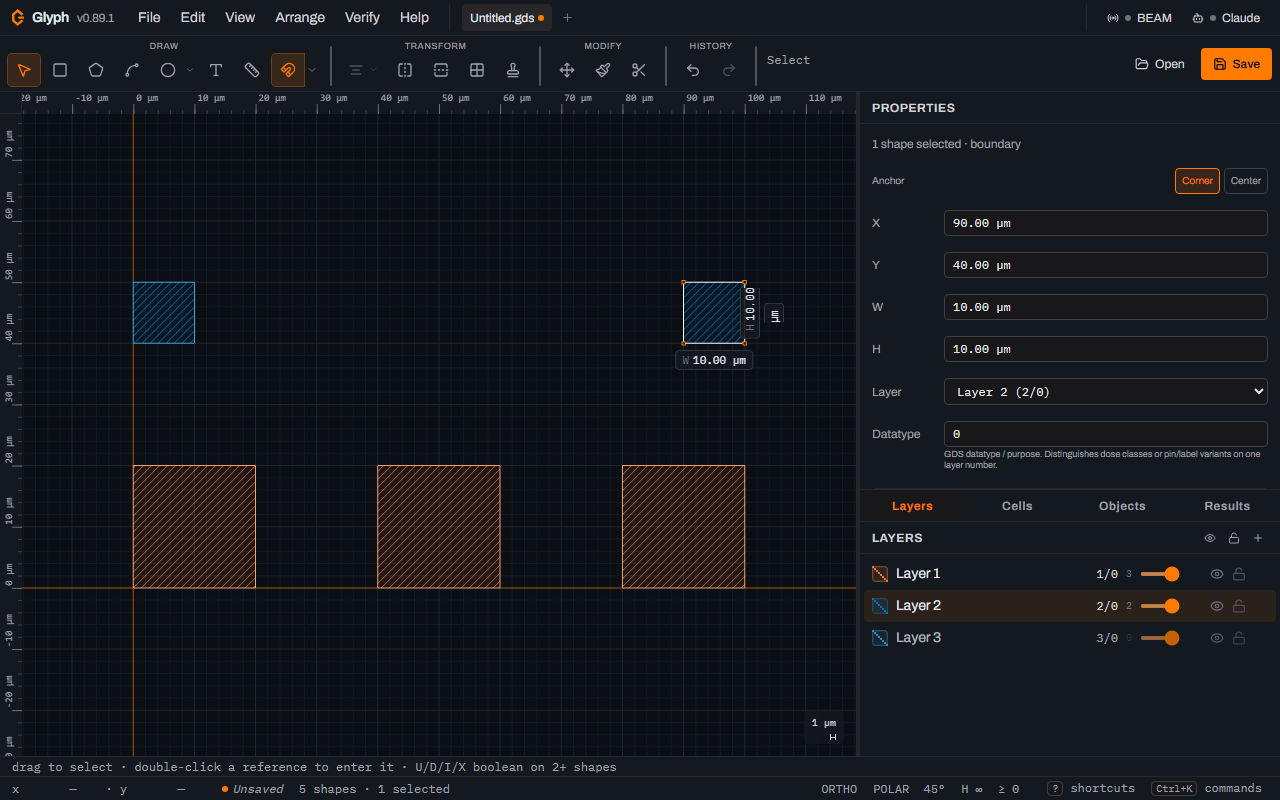Adjust Layer 1 opacity slider

(1160, 574)
